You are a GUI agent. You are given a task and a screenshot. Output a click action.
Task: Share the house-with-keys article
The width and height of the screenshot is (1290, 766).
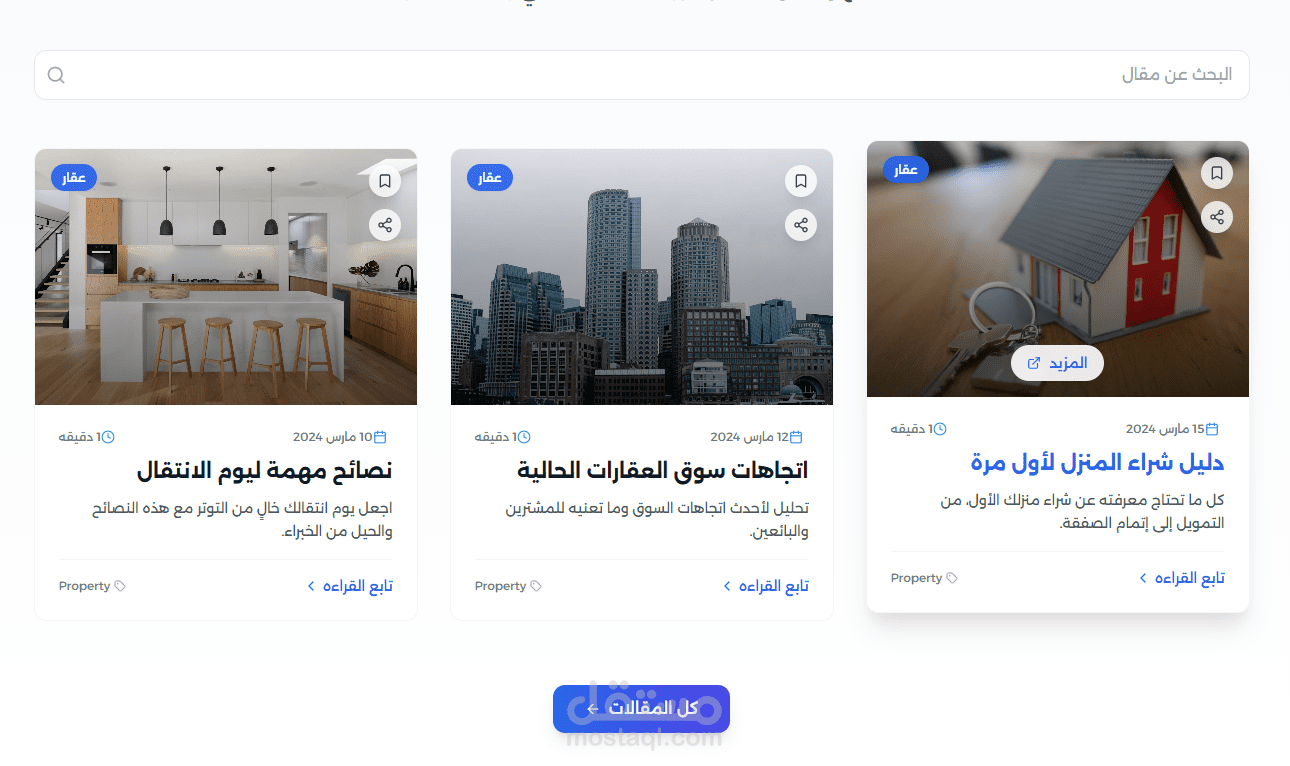click(1217, 216)
